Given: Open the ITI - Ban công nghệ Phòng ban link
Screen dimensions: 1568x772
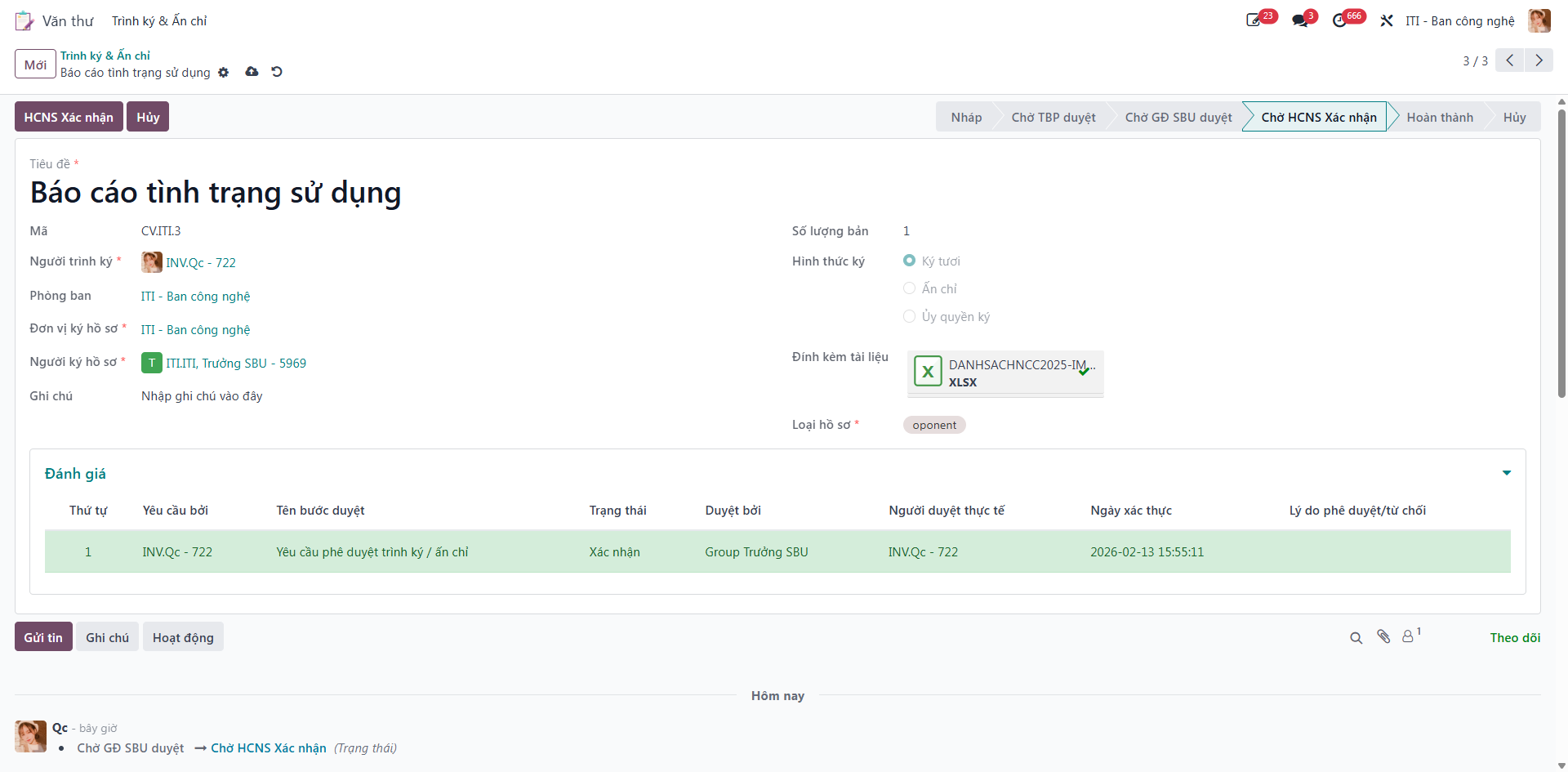Looking at the screenshot, I should pyautogui.click(x=195, y=297).
